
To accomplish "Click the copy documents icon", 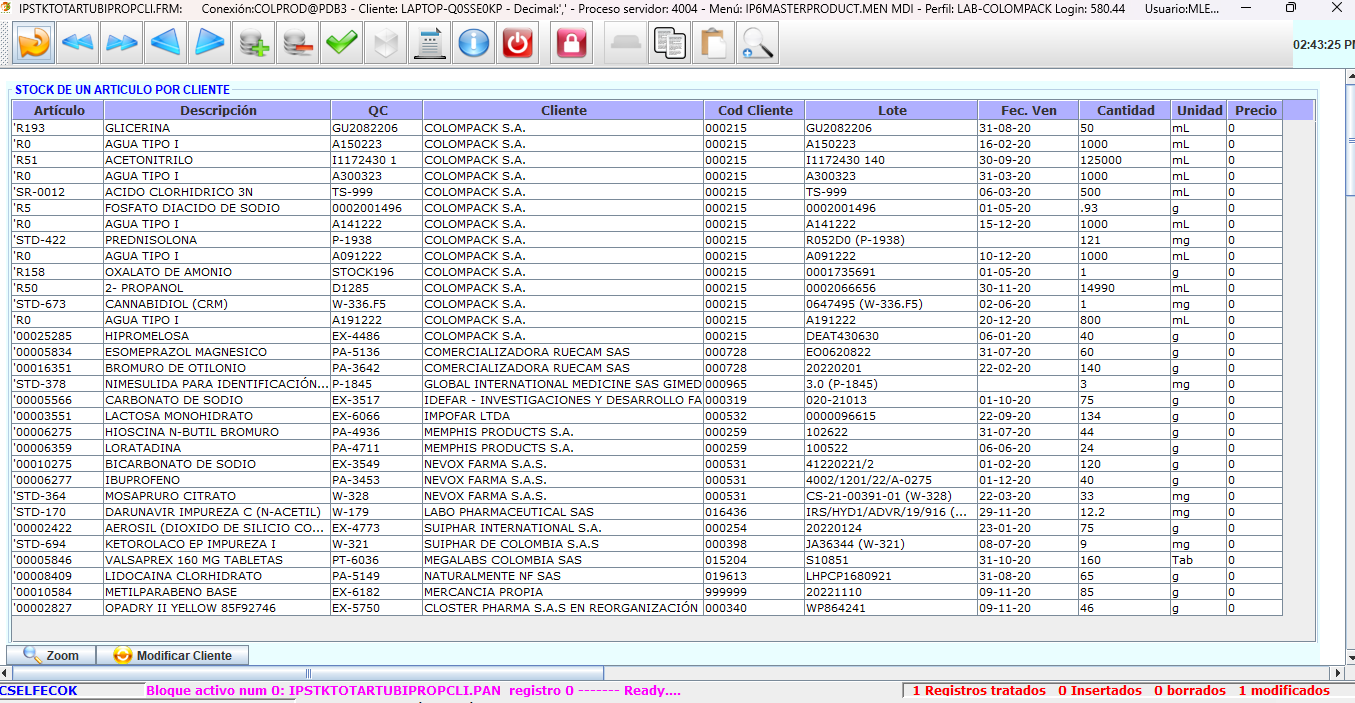I will point(670,43).
